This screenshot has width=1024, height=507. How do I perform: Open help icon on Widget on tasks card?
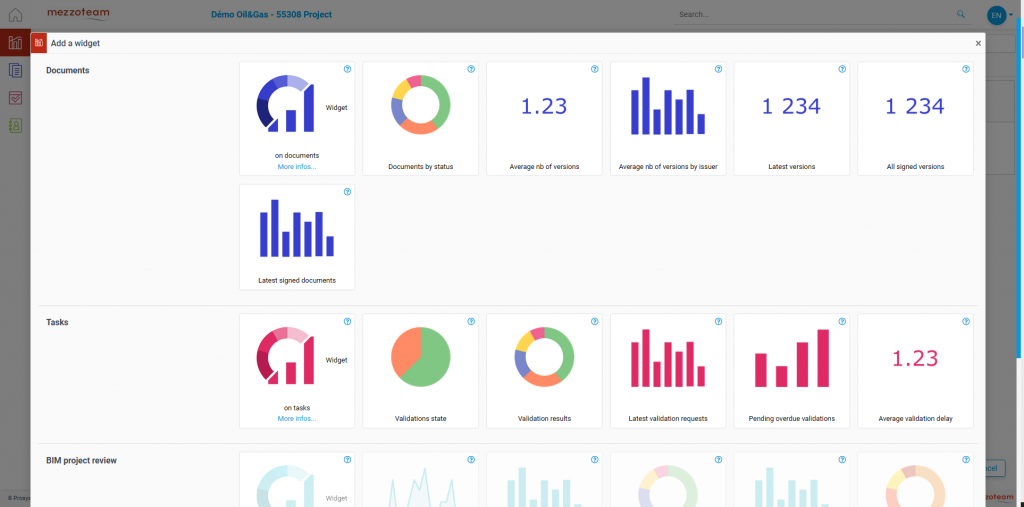[347, 321]
